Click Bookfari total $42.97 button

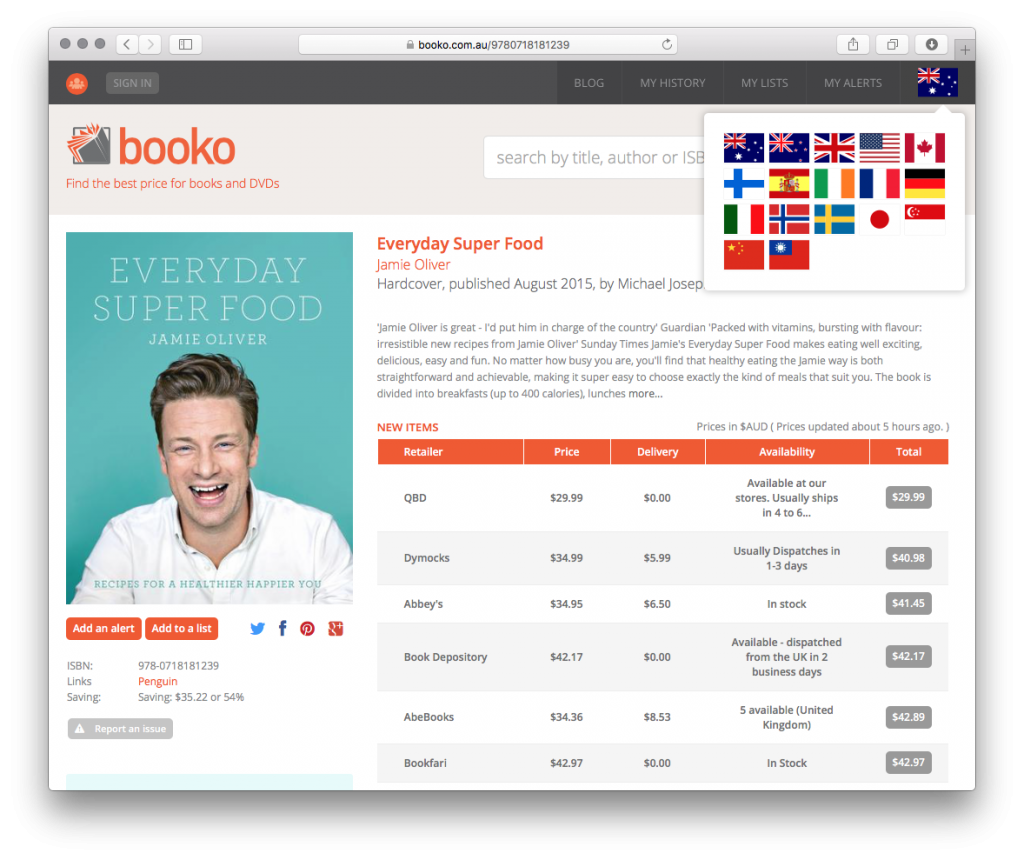(x=908, y=762)
